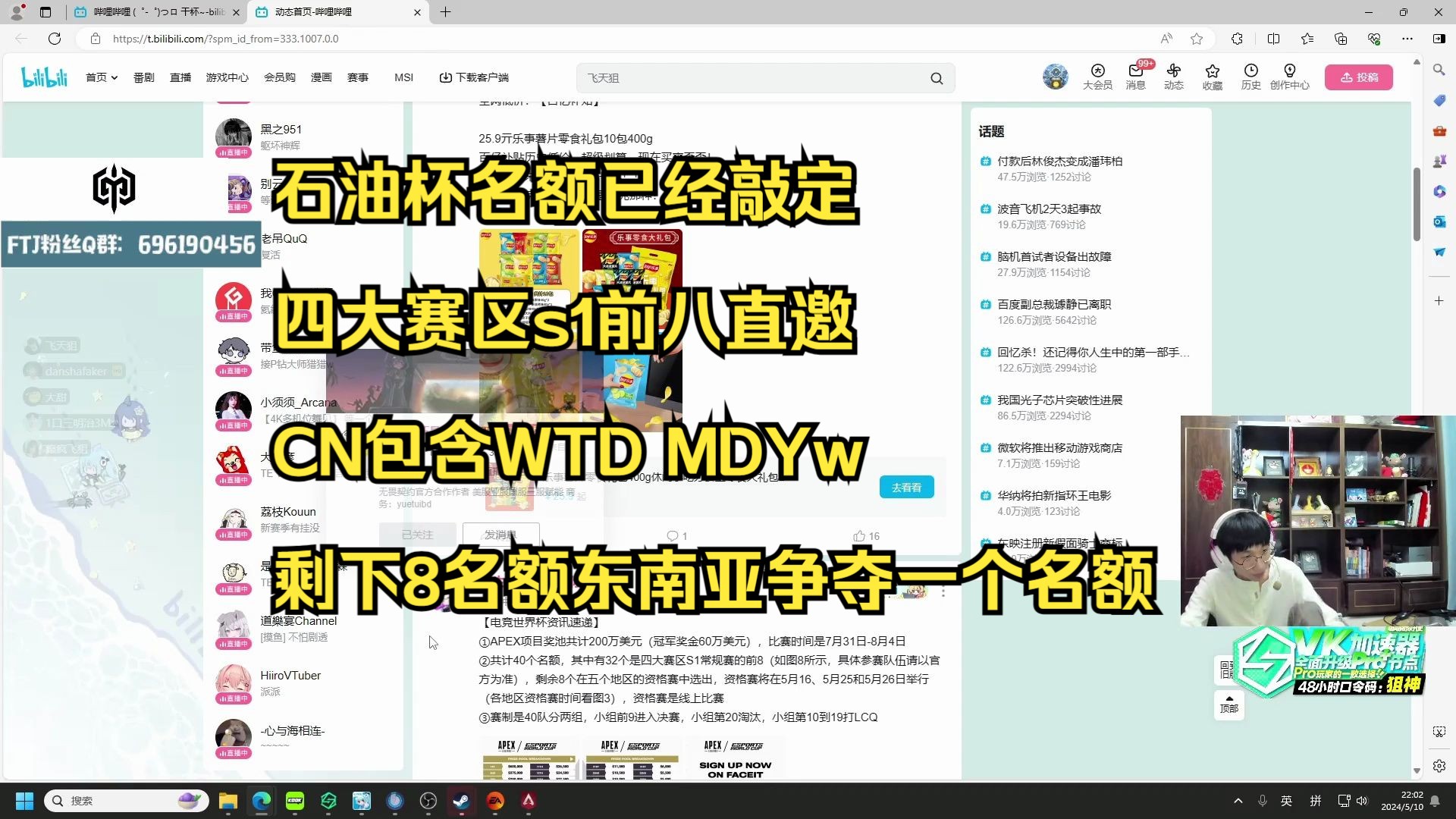The width and height of the screenshot is (1456, 819).
Task: Open Windows Start menu
Action: (24, 801)
